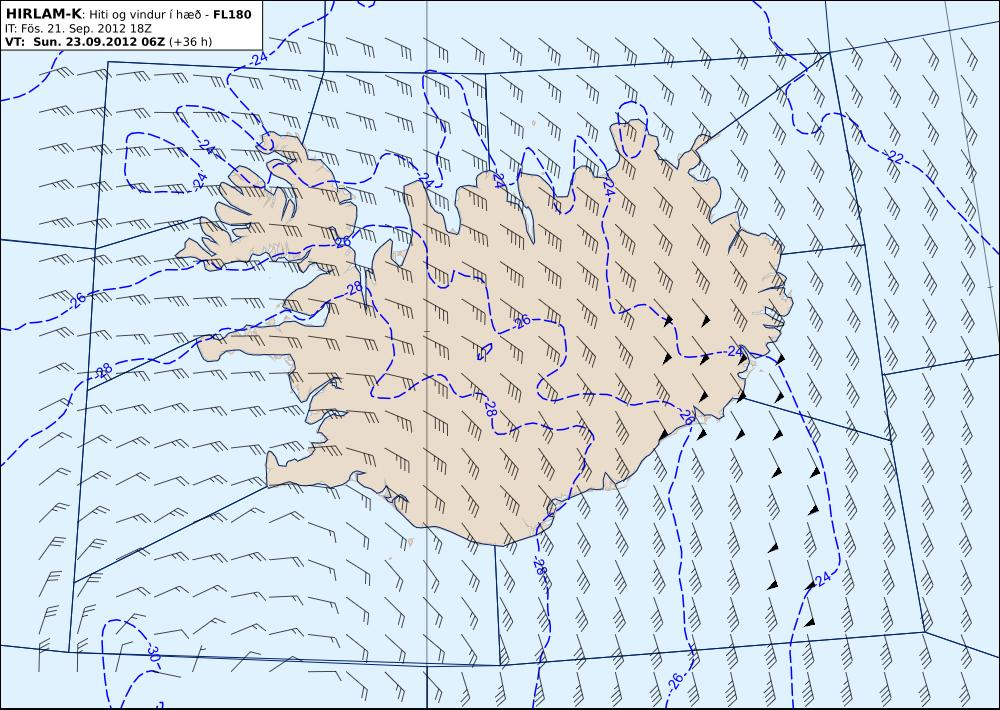The width and height of the screenshot is (1000, 710).
Task: Click the HIRLAM-K model name in title box
Action: click(43, 14)
